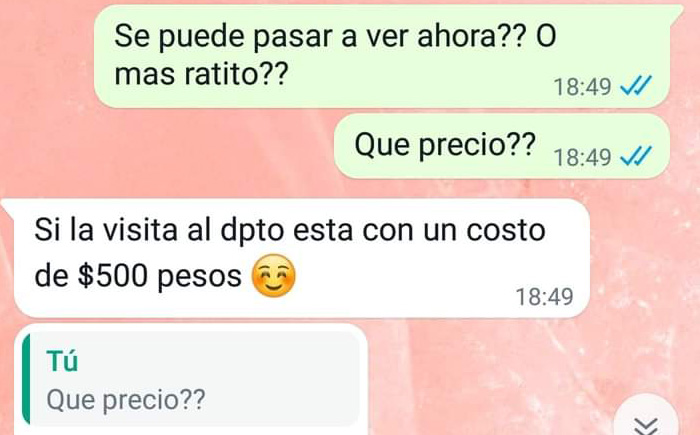Click blue read ticks on 'Que precio??' message

tap(636, 156)
